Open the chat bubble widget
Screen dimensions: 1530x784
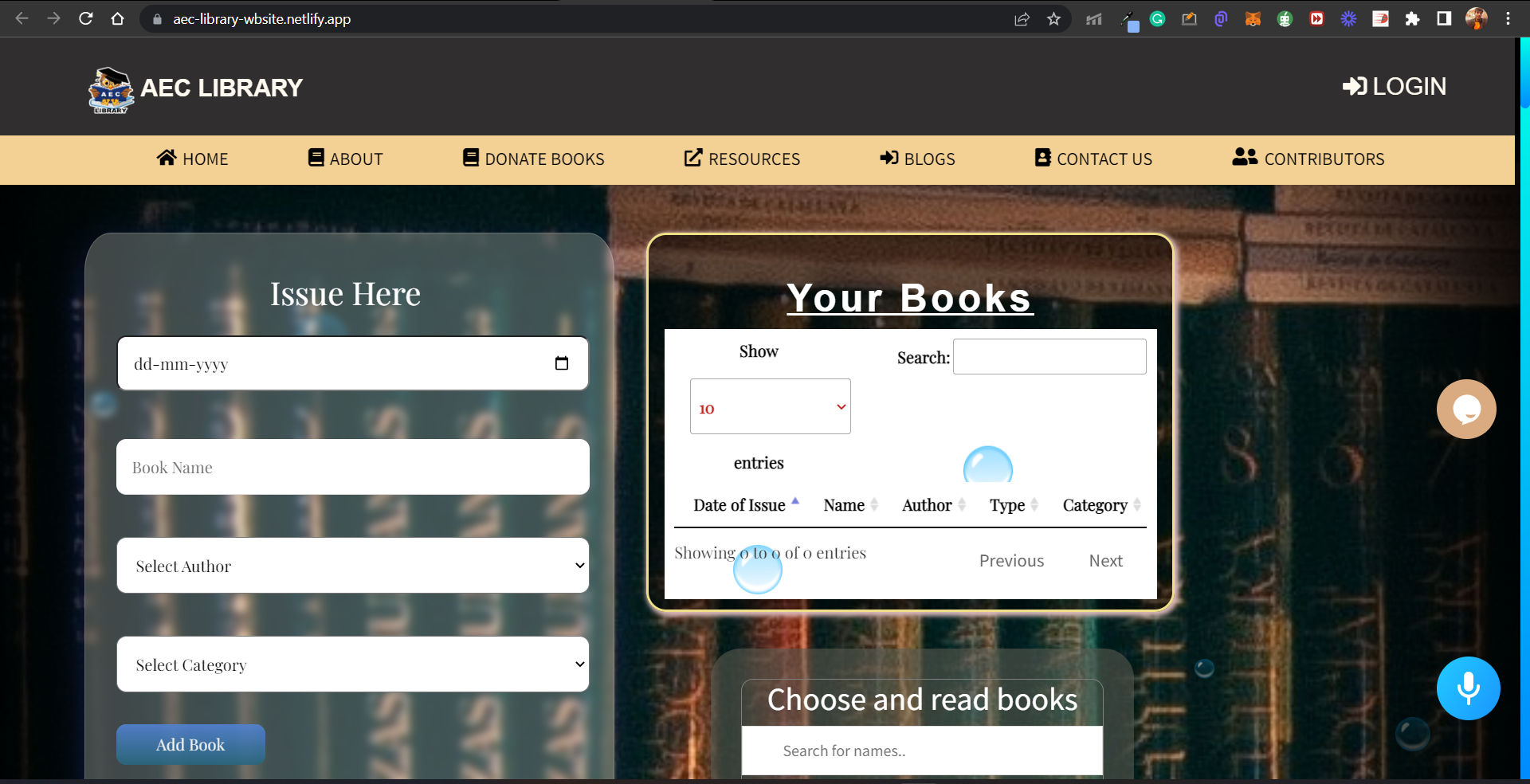(1466, 409)
